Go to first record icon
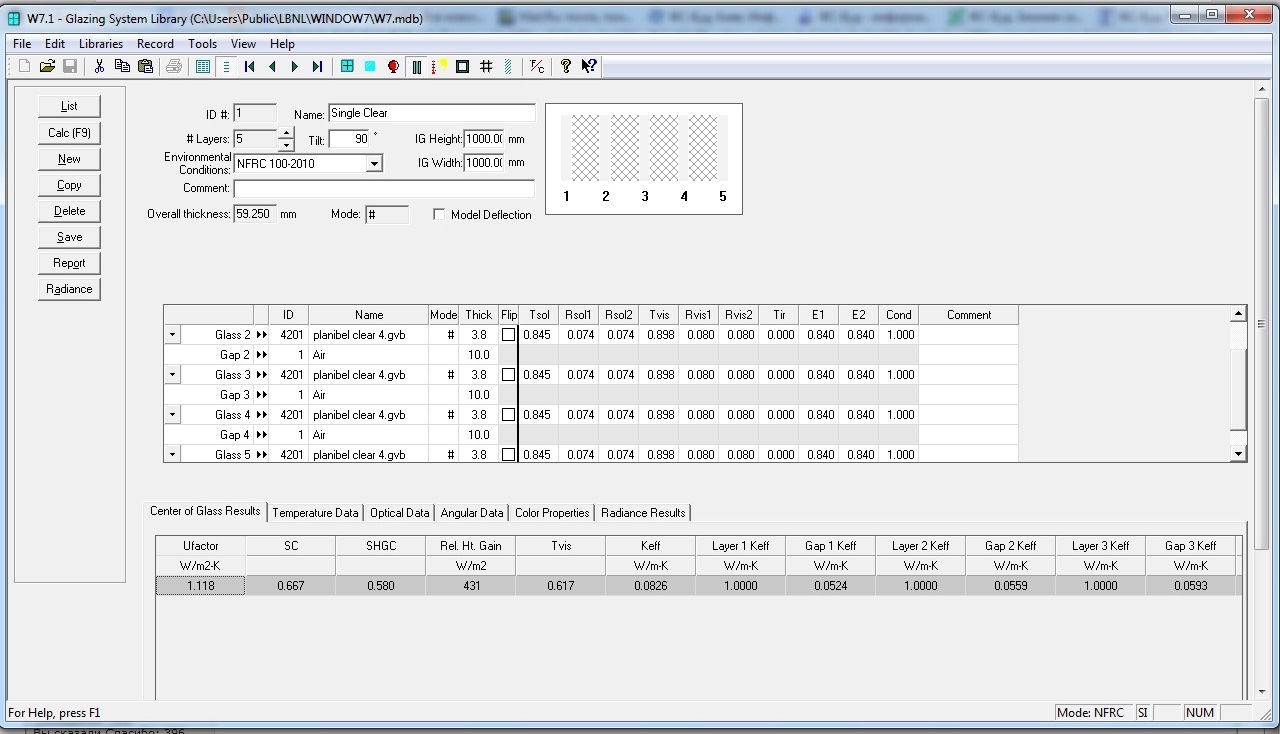1280x734 pixels. tap(249, 66)
